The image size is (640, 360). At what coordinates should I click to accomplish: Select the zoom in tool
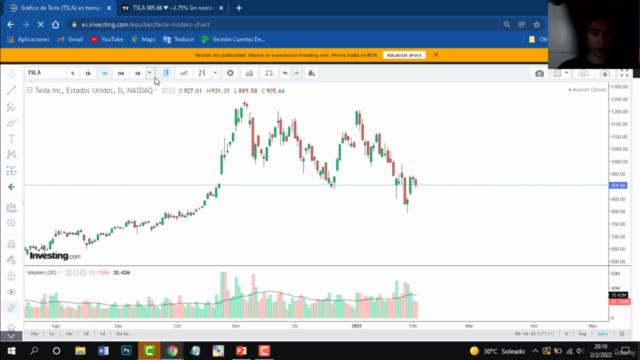click(11, 223)
